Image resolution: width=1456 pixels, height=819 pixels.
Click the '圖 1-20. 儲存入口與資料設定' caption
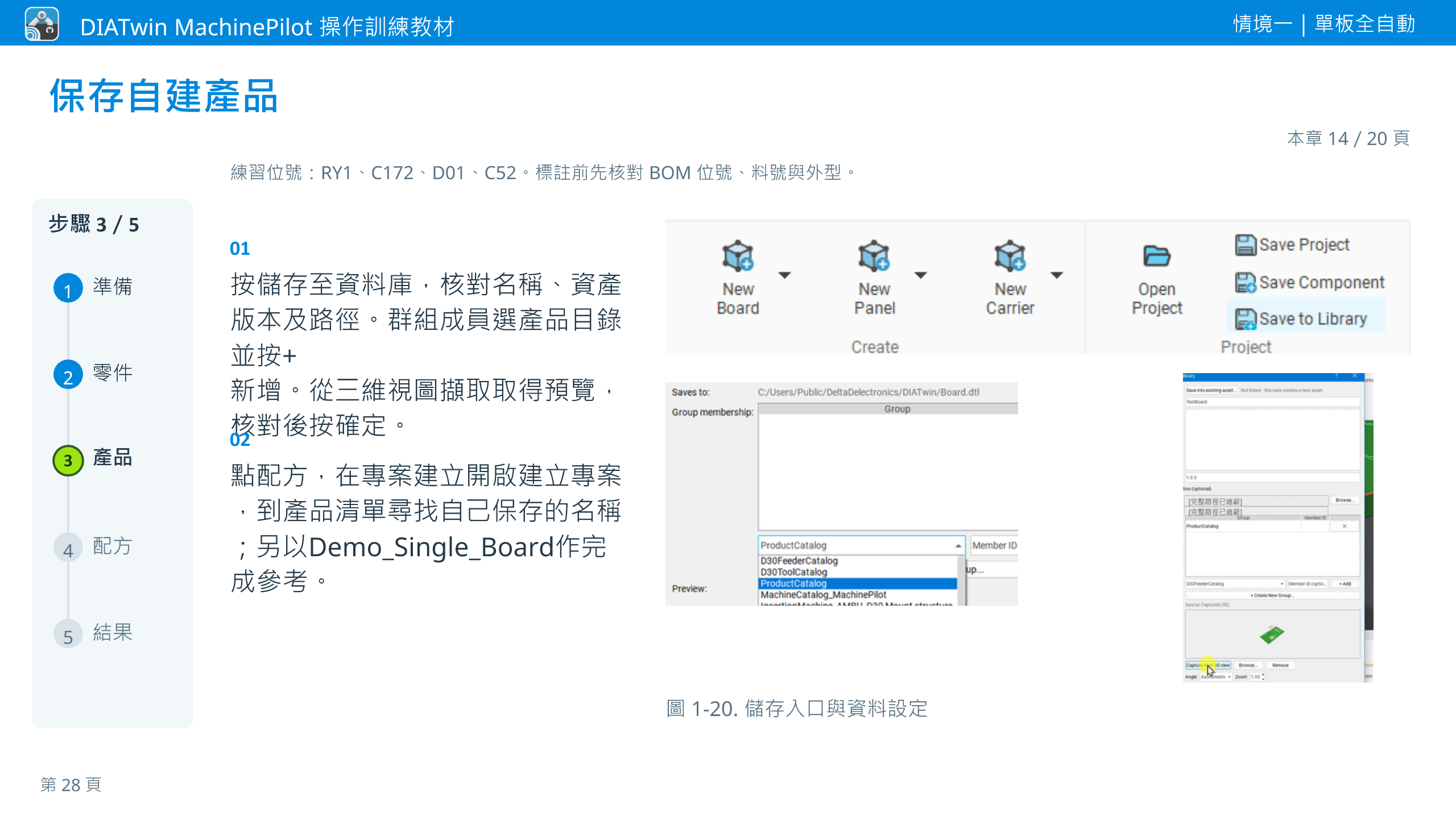[x=797, y=709]
